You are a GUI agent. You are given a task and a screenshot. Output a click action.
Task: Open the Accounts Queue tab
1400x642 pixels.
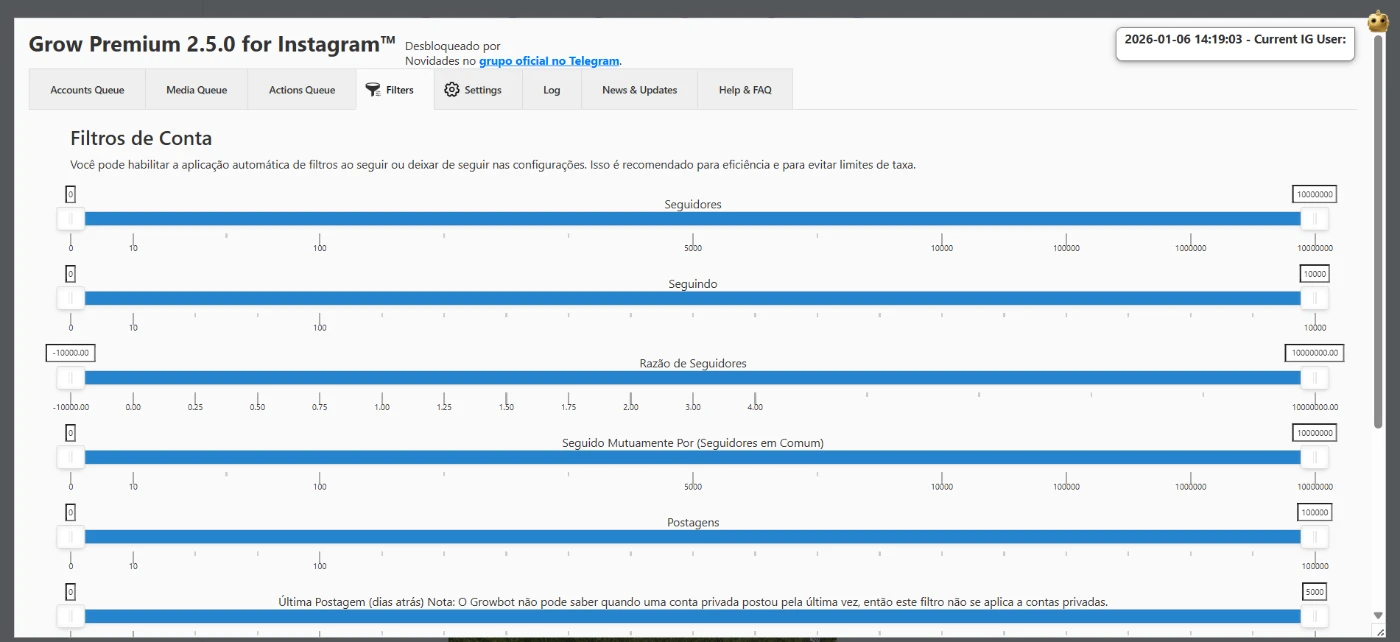pyautogui.click(x=87, y=90)
